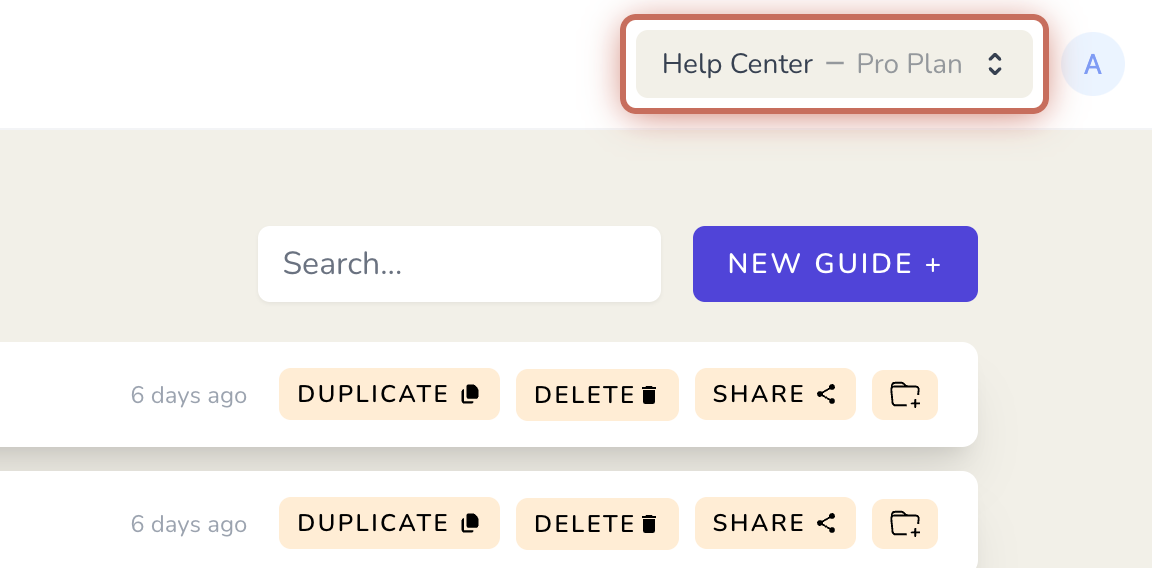Click SHARE in the second guide row
The image size is (1152, 568).
click(775, 522)
